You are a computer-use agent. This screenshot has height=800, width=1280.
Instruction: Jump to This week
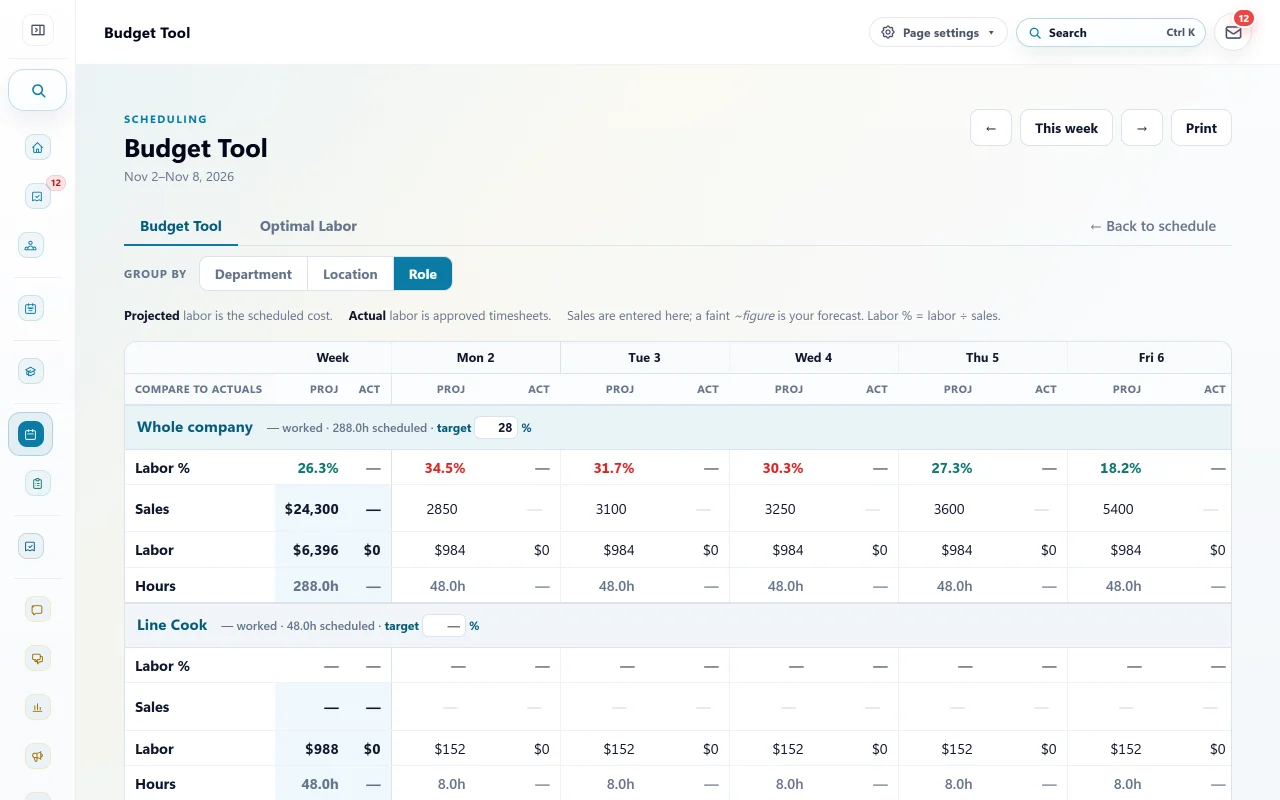point(1066,128)
